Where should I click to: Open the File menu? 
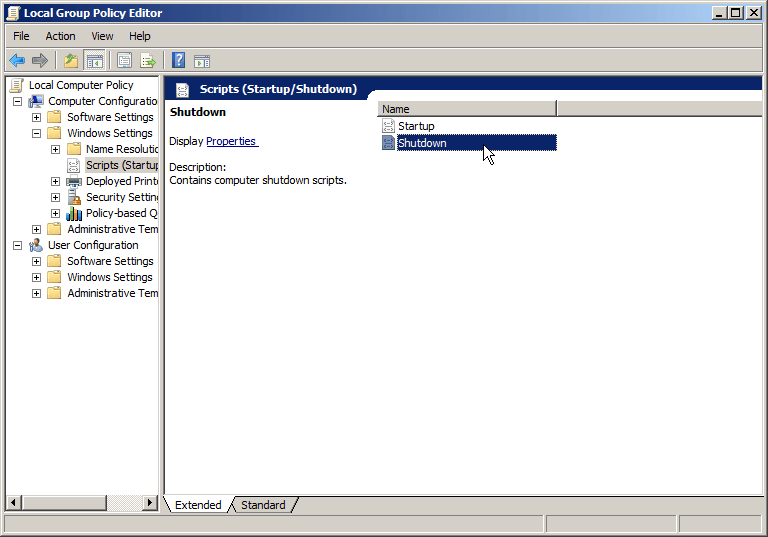(x=21, y=36)
